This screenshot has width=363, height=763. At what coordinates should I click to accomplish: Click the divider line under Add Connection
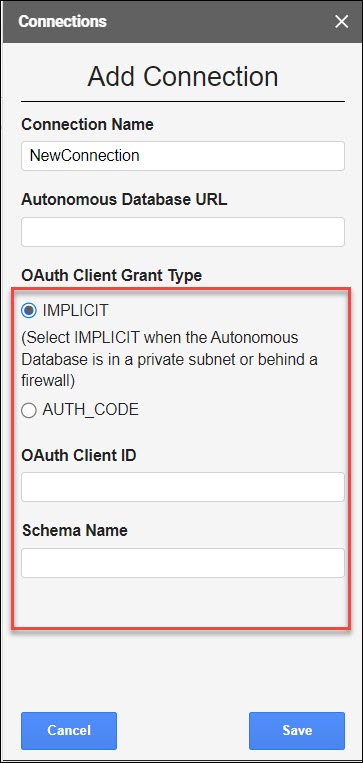tap(183, 102)
